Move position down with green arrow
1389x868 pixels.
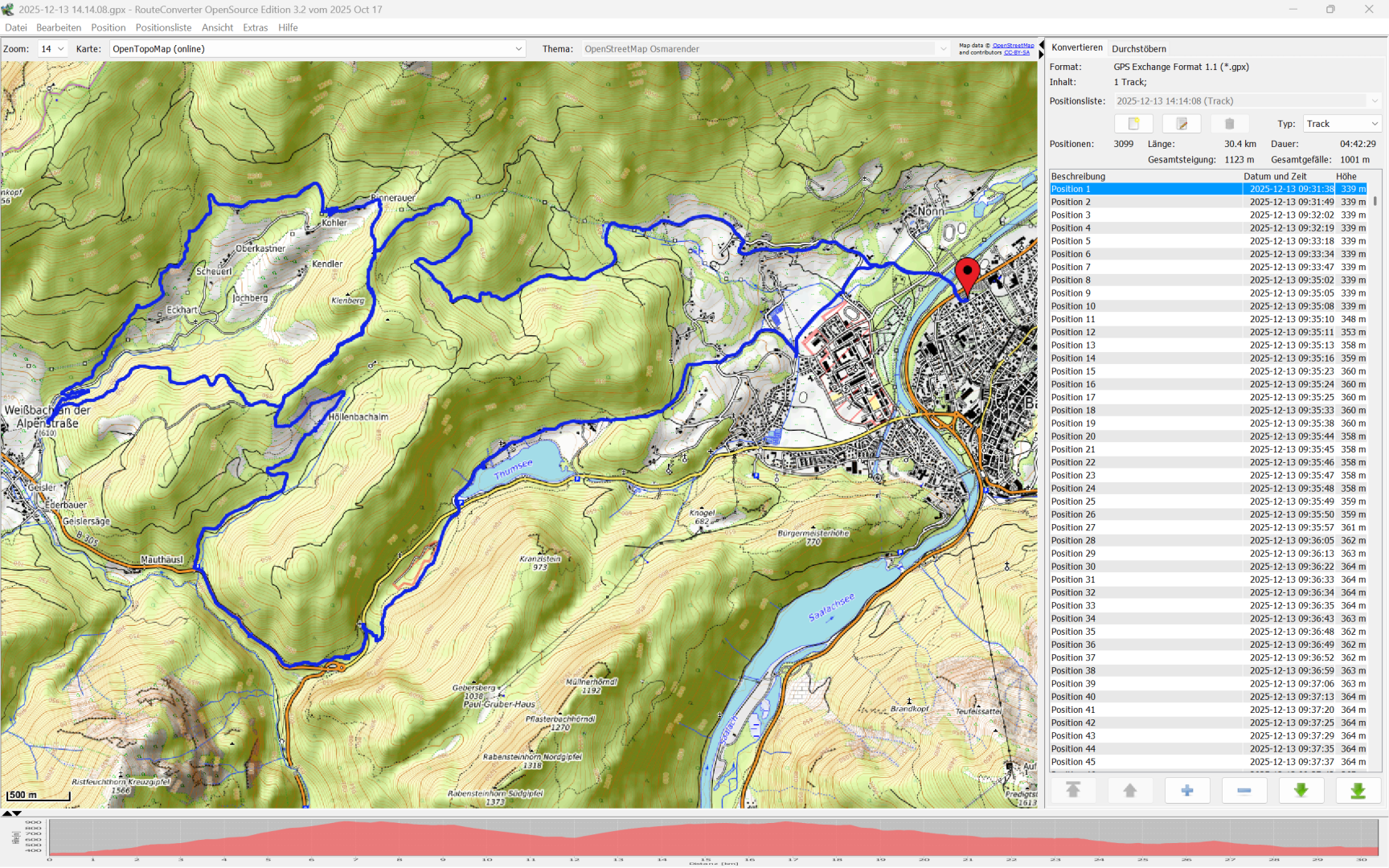(1301, 791)
